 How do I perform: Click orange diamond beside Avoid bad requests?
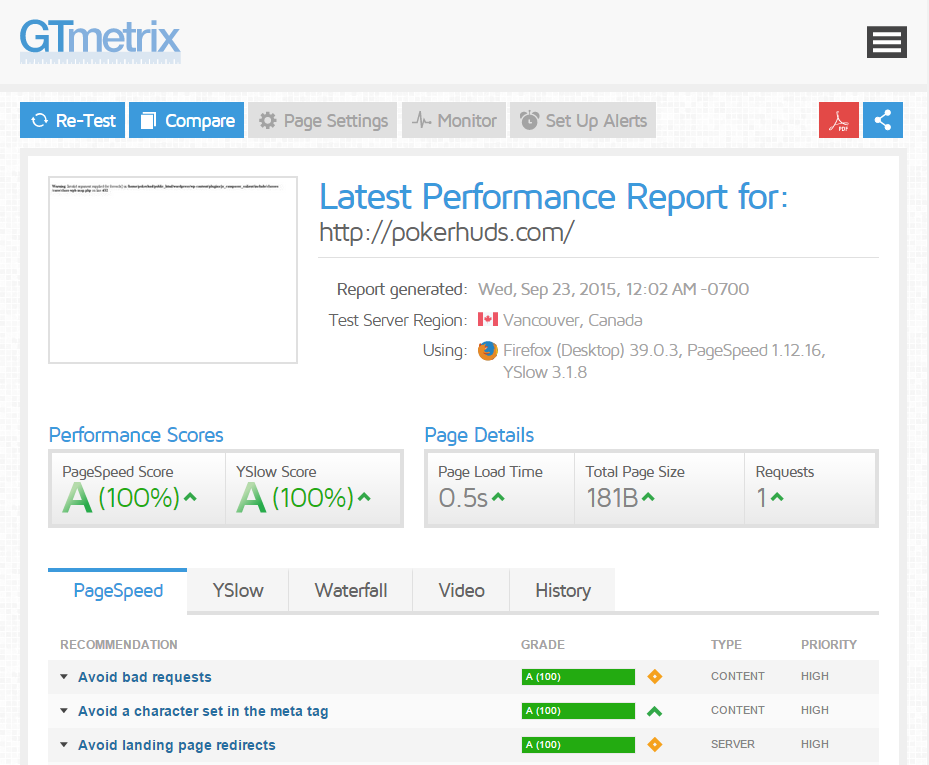[655, 676]
